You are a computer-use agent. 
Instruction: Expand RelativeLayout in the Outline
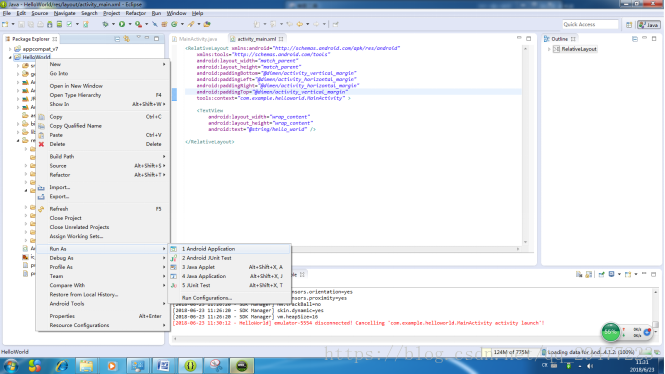point(549,49)
